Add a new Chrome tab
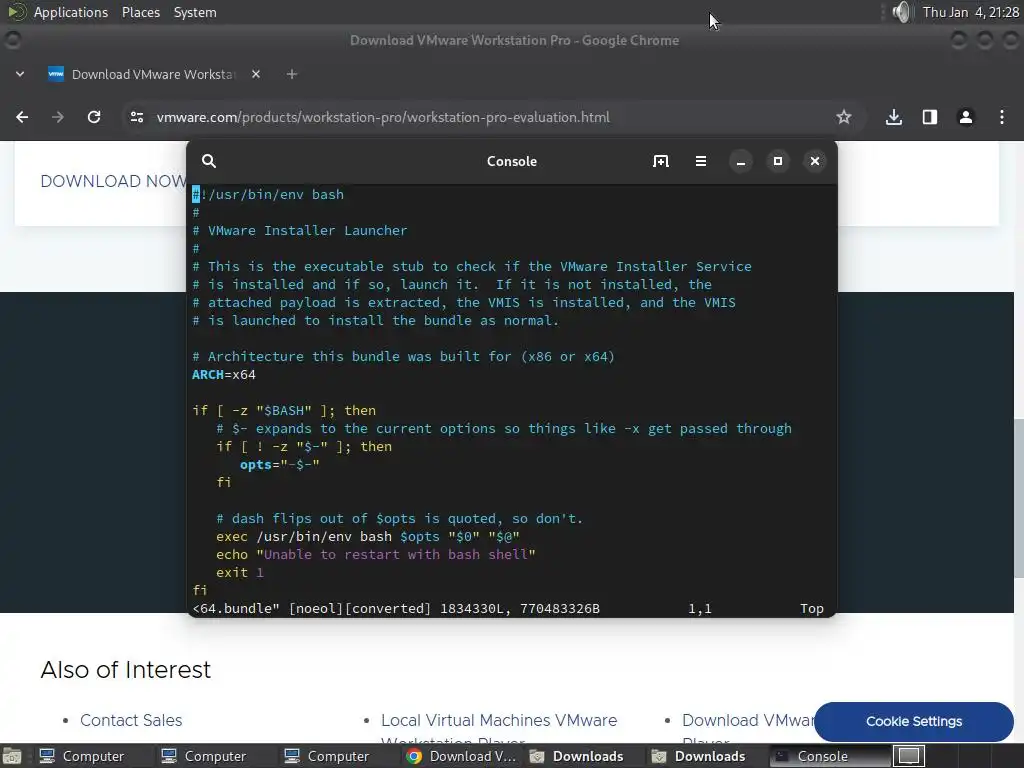This screenshot has height=768, width=1024. (x=292, y=74)
